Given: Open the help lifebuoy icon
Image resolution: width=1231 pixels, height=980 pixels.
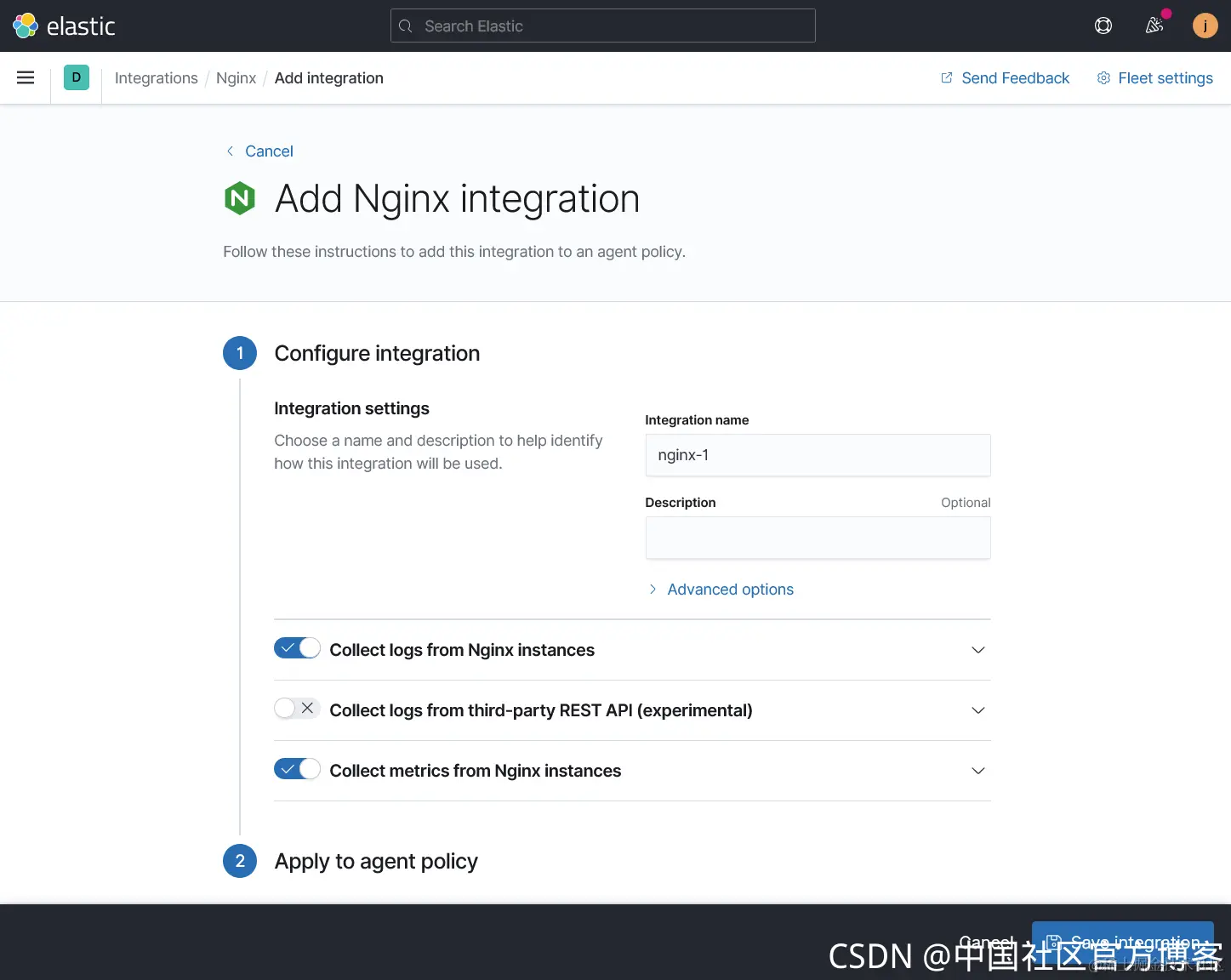Looking at the screenshot, I should point(1103,26).
